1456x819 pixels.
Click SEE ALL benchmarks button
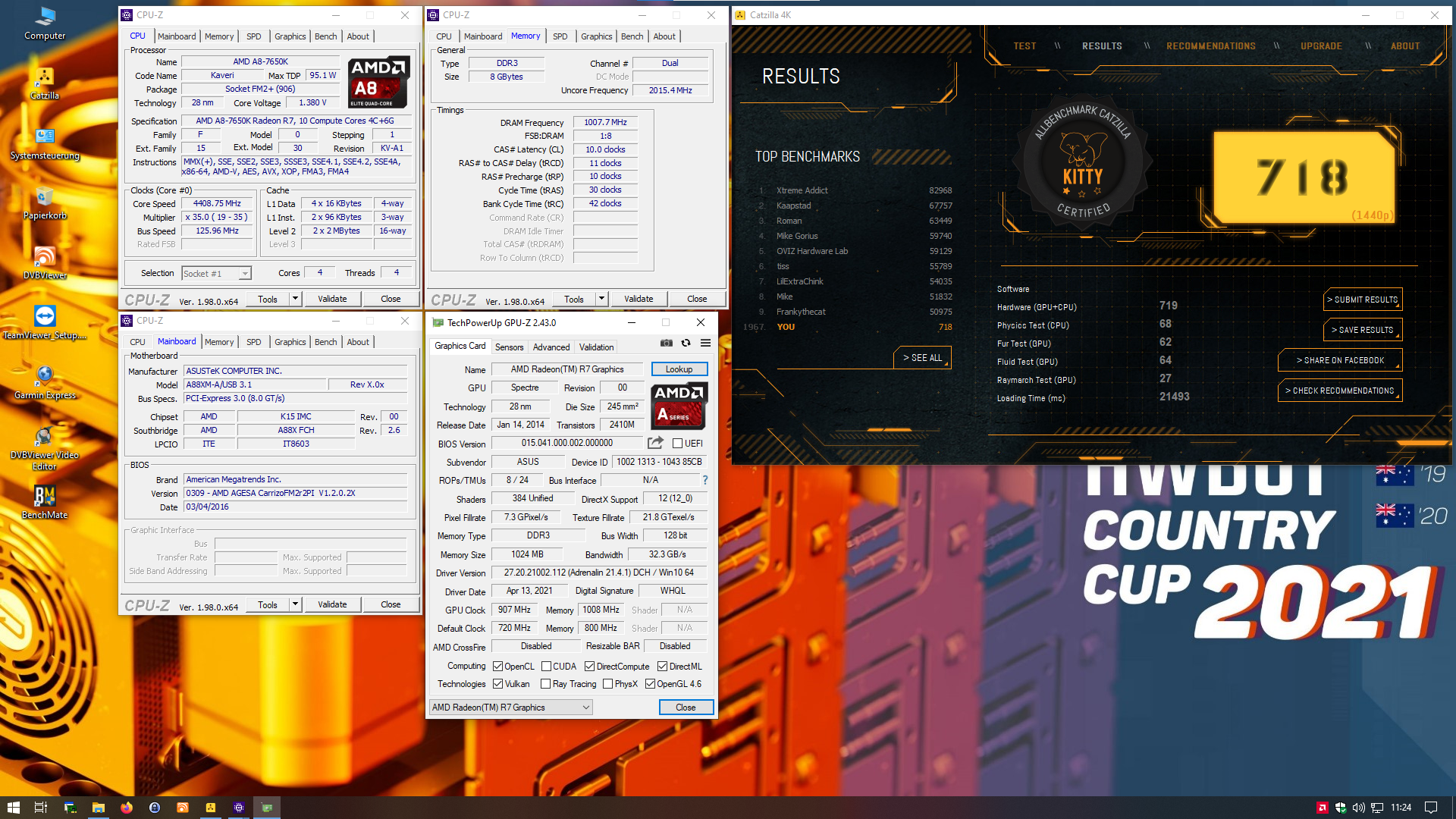point(922,358)
